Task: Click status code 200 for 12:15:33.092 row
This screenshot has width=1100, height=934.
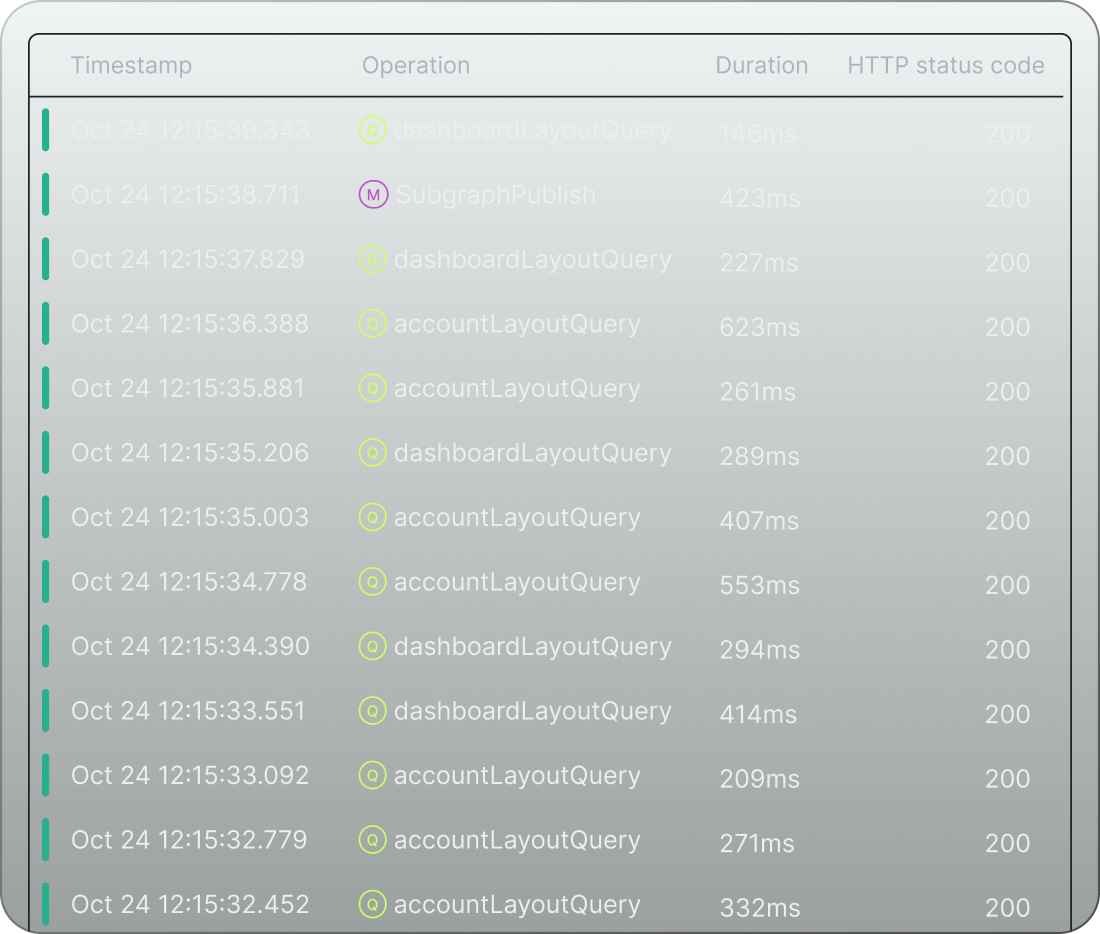Action: (x=1007, y=779)
